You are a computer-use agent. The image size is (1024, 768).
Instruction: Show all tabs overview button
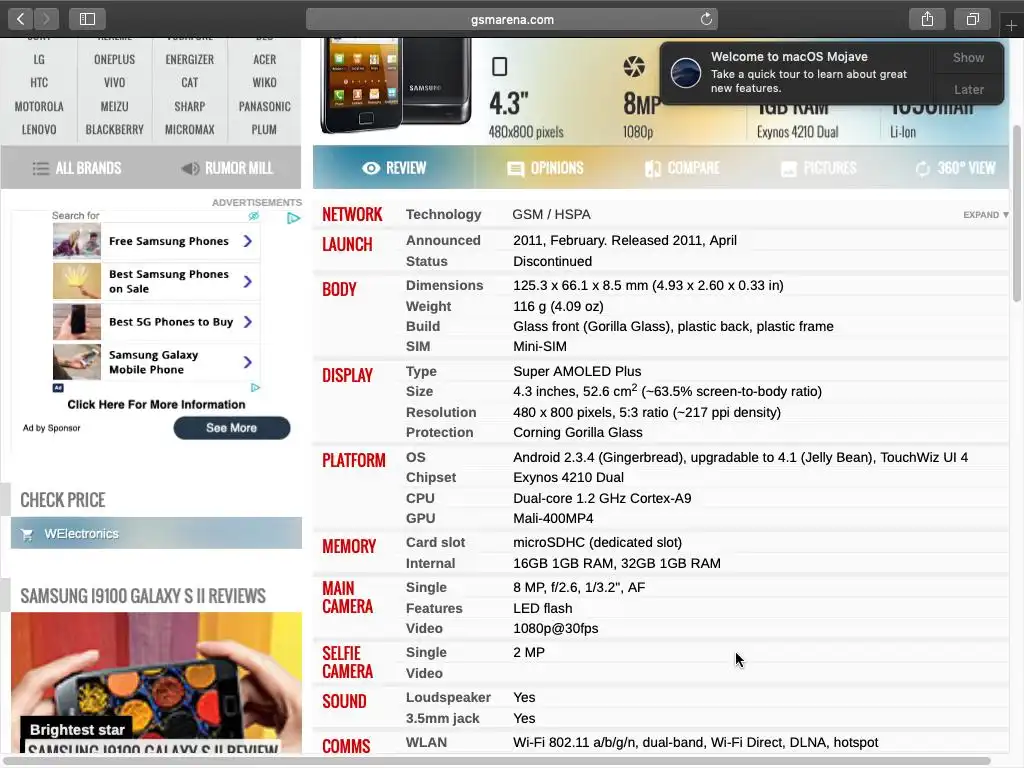pos(972,19)
